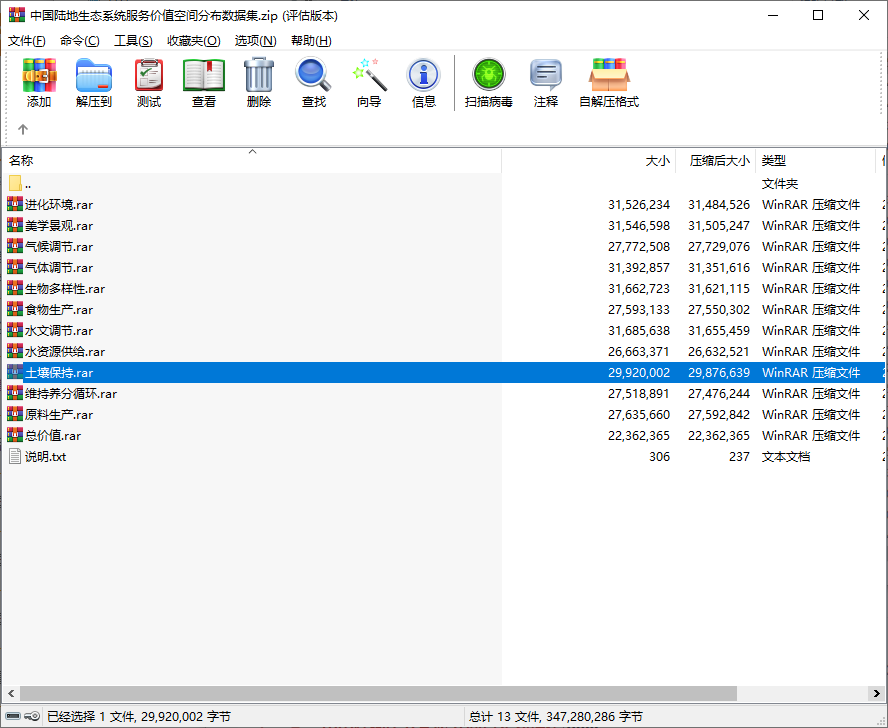Open the Favorites (收藏夹) menu
Viewport: 888px width, 728px height.
tap(194, 41)
